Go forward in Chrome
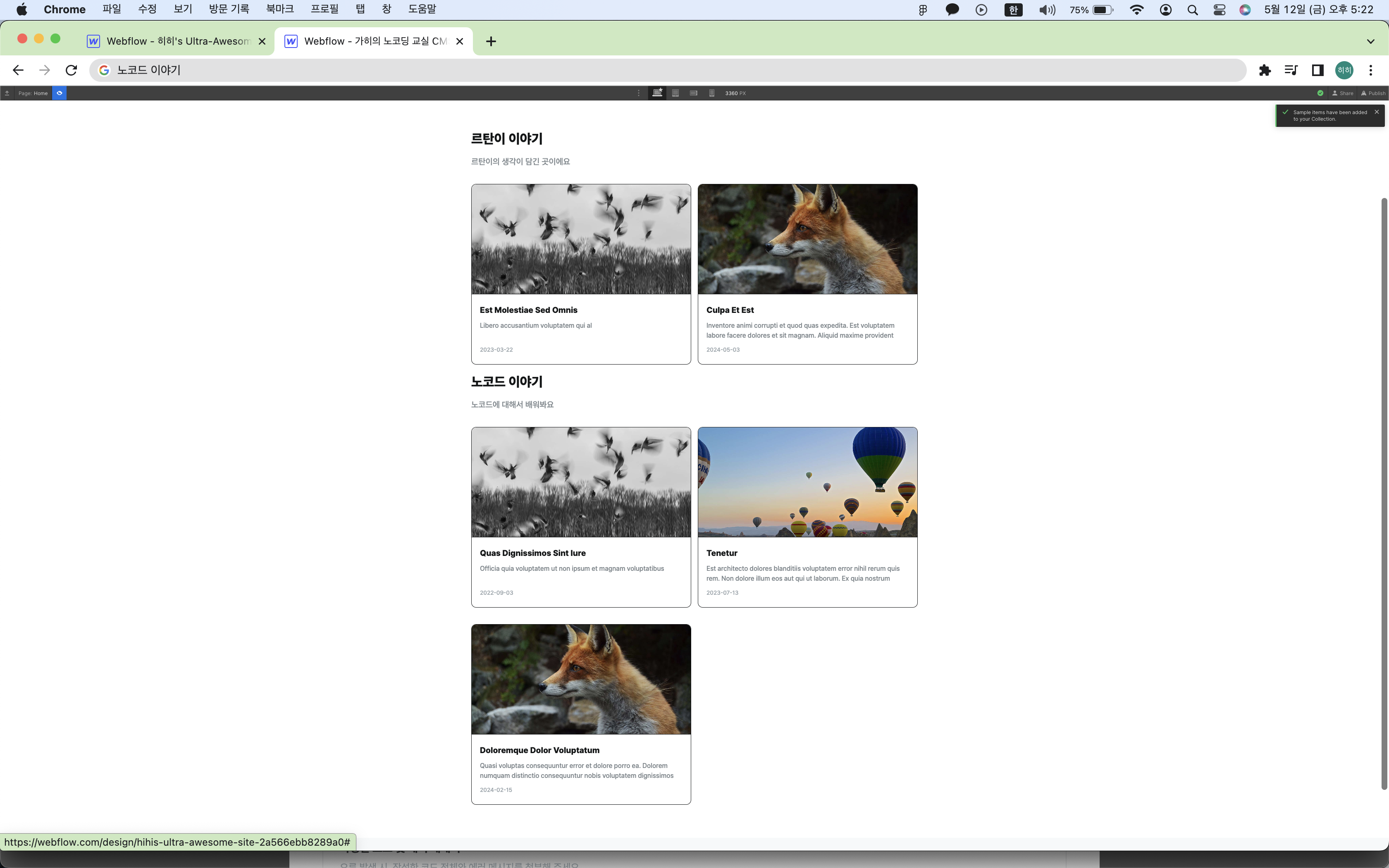1389x868 pixels. click(44, 70)
